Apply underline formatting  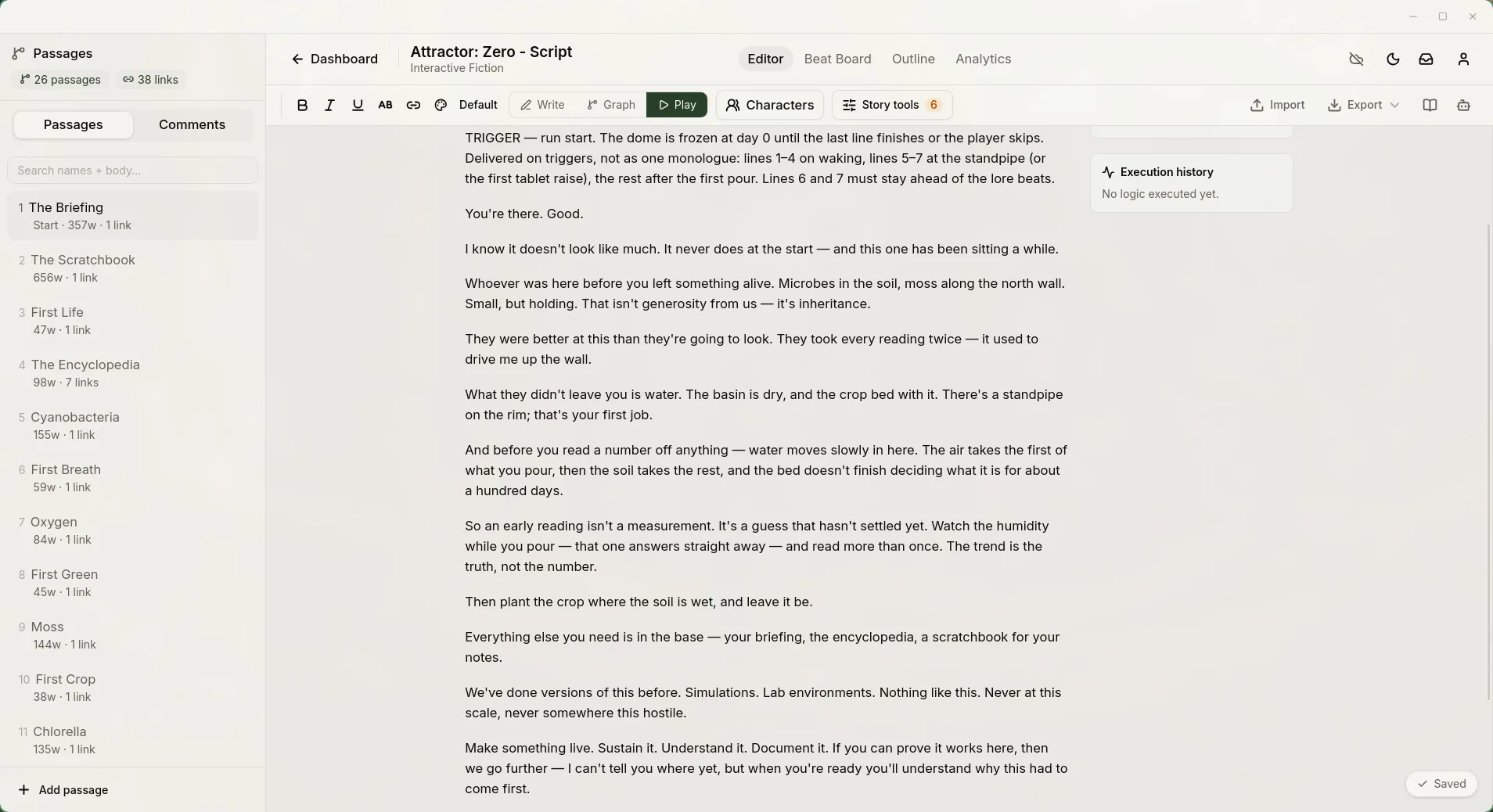coord(358,105)
